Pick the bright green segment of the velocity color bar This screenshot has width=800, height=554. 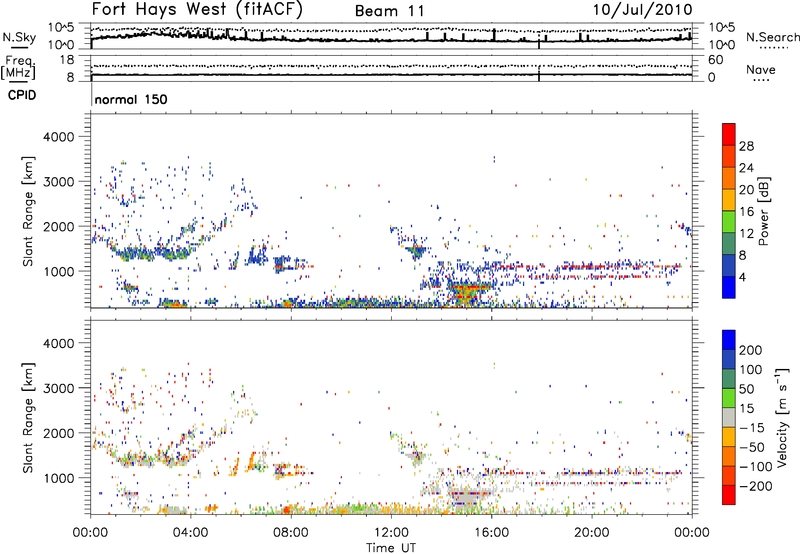pyautogui.click(x=729, y=398)
